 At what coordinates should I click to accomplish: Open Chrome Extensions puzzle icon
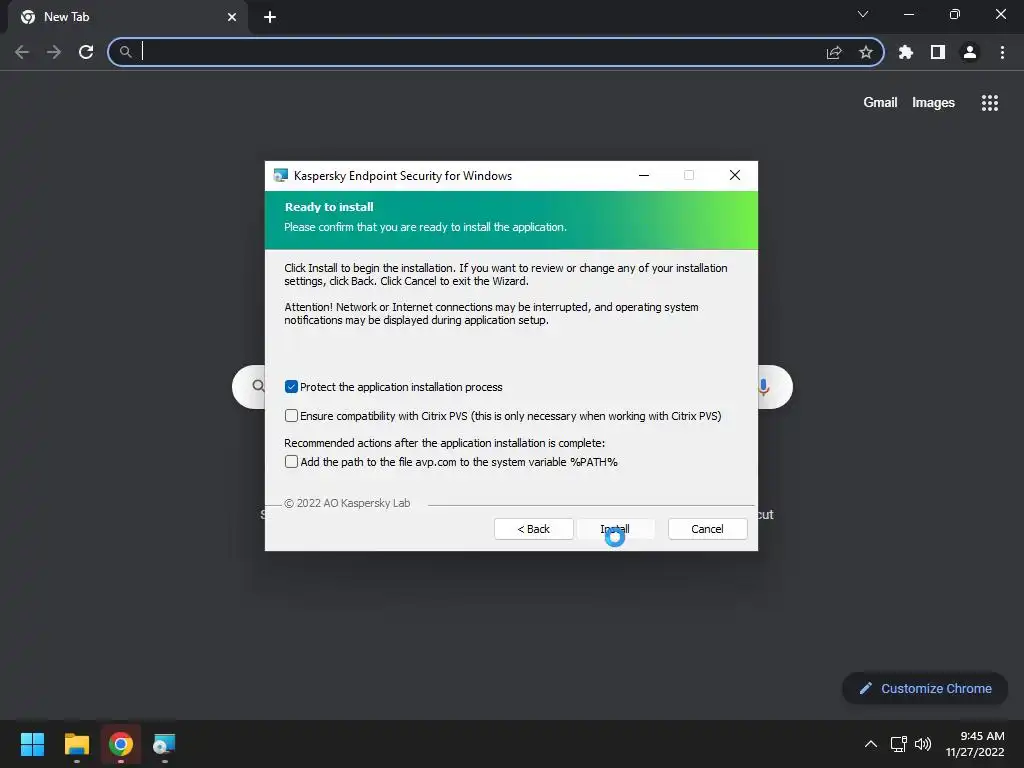(905, 52)
